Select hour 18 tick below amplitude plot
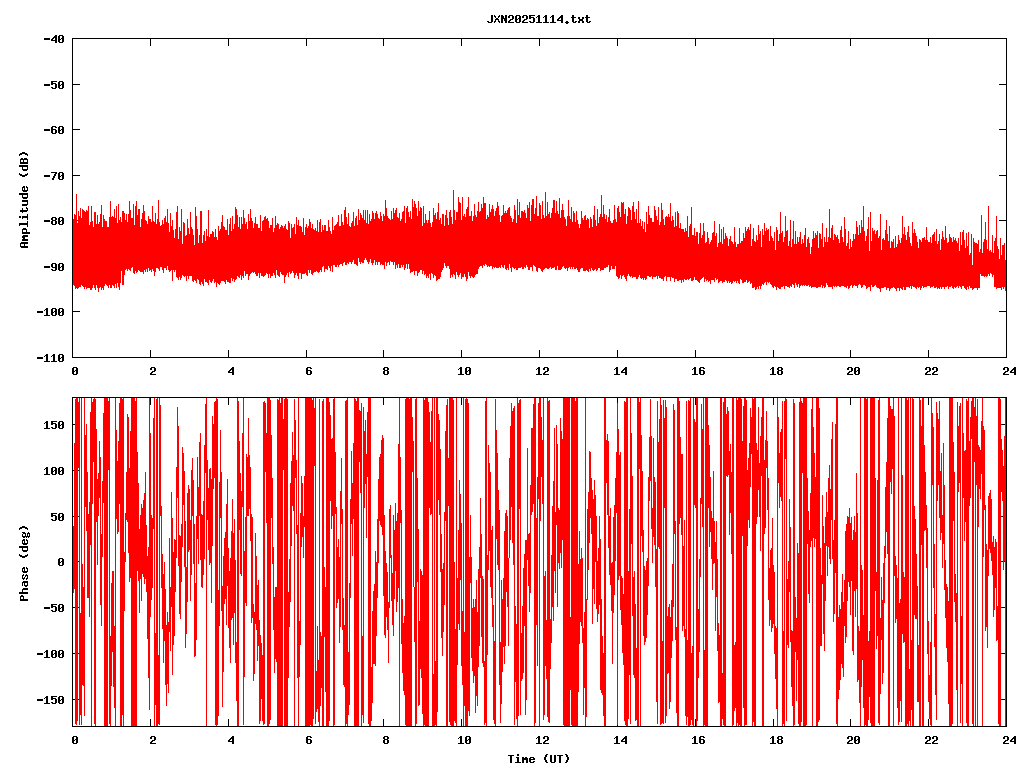This screenshot has height=768, width=1024. point(774,370)
